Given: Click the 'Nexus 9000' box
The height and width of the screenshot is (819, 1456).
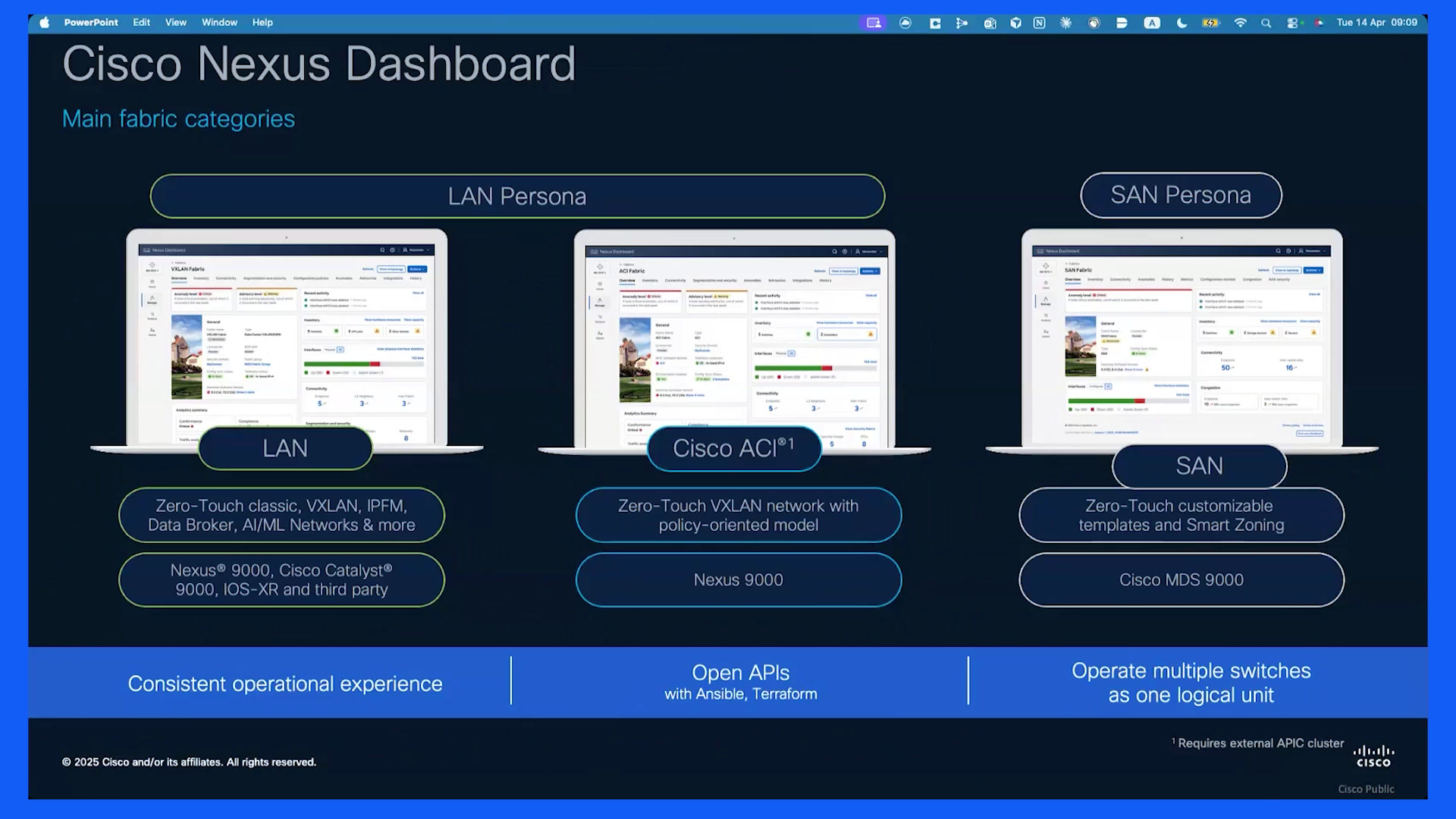Looking at the screenshot, I should pyautogui.click(x=739, y=579).
